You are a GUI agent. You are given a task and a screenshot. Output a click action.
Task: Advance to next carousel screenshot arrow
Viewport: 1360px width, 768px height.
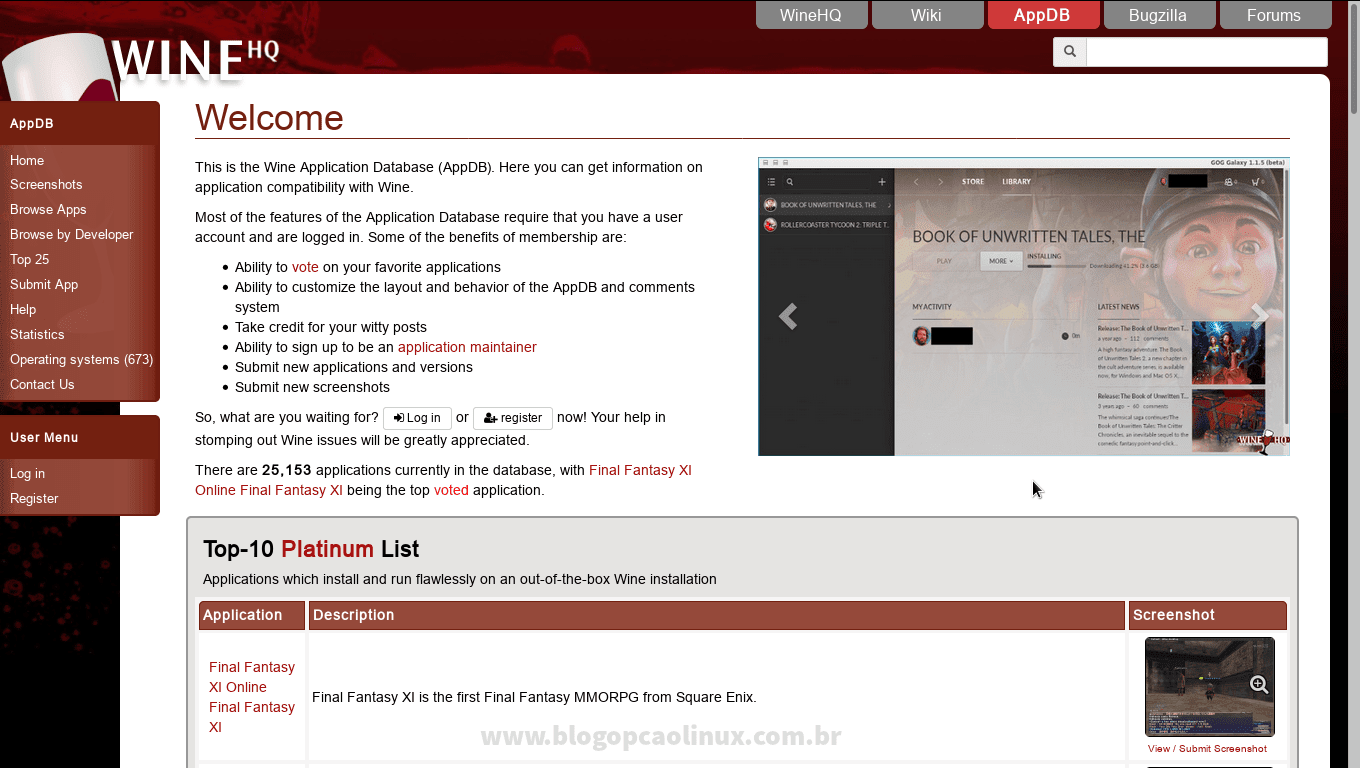coord(1259,316)
